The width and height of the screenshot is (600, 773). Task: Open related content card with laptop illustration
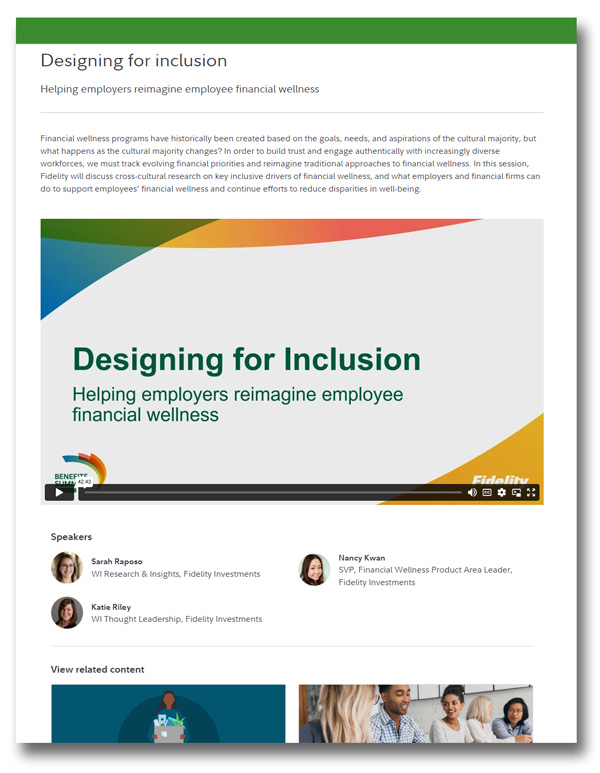click(168, 714)
